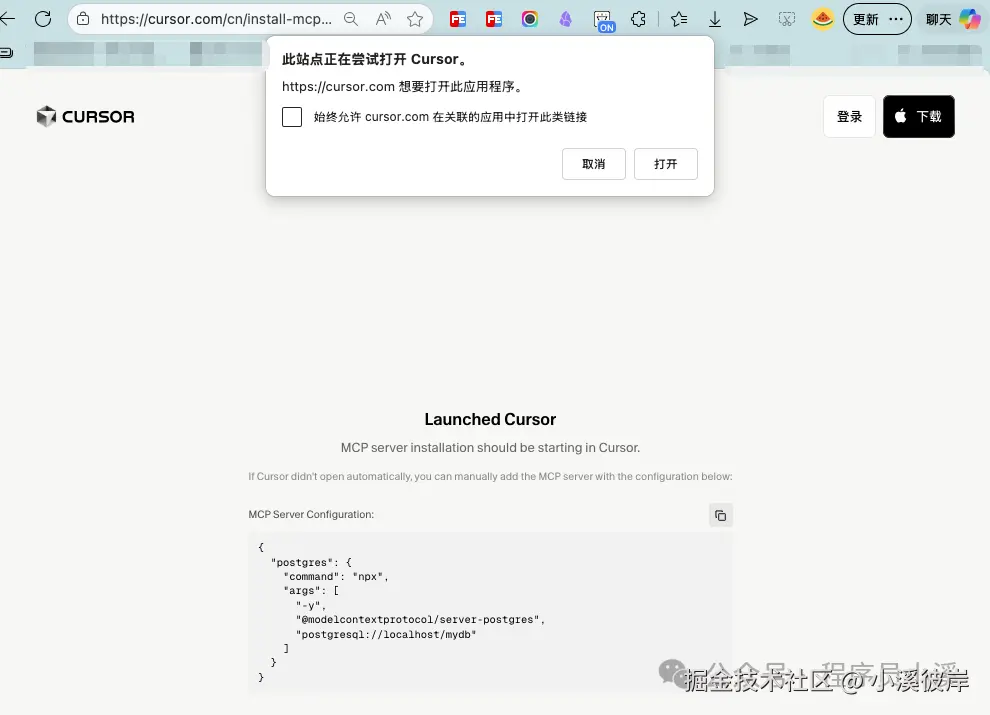Click the send paper-plane icon
The height and width of the screenshot is (715, 990).
[750, 20]
